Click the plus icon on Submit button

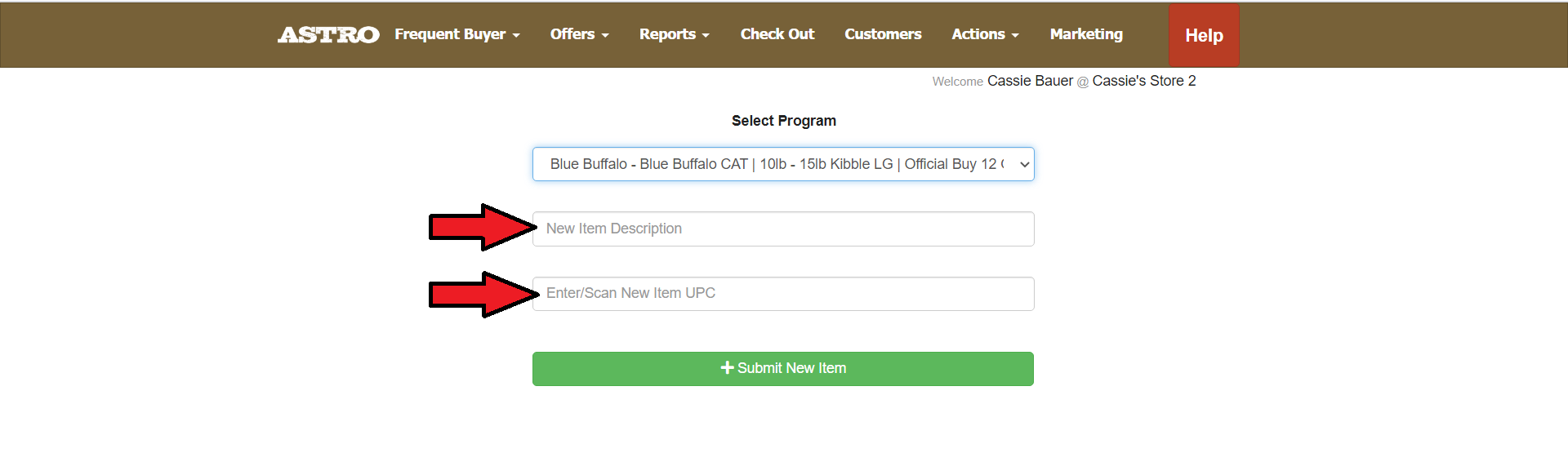click(x=727, y=368)
